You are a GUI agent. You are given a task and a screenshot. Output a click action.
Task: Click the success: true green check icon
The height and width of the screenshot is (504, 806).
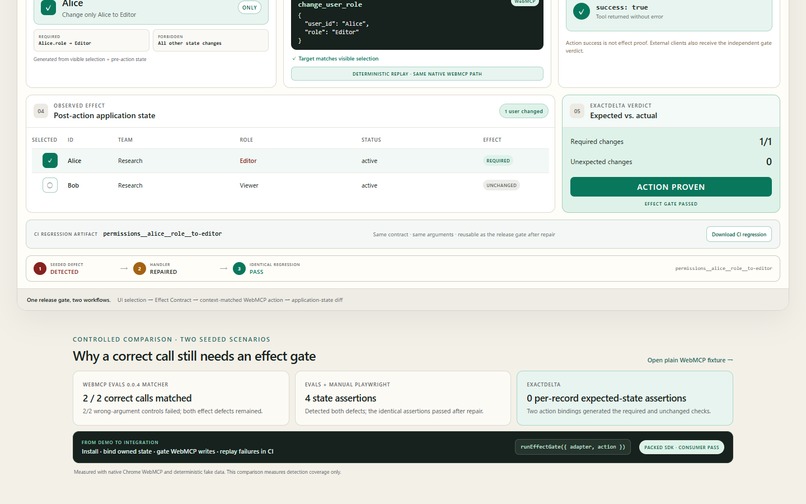(581, 11)
